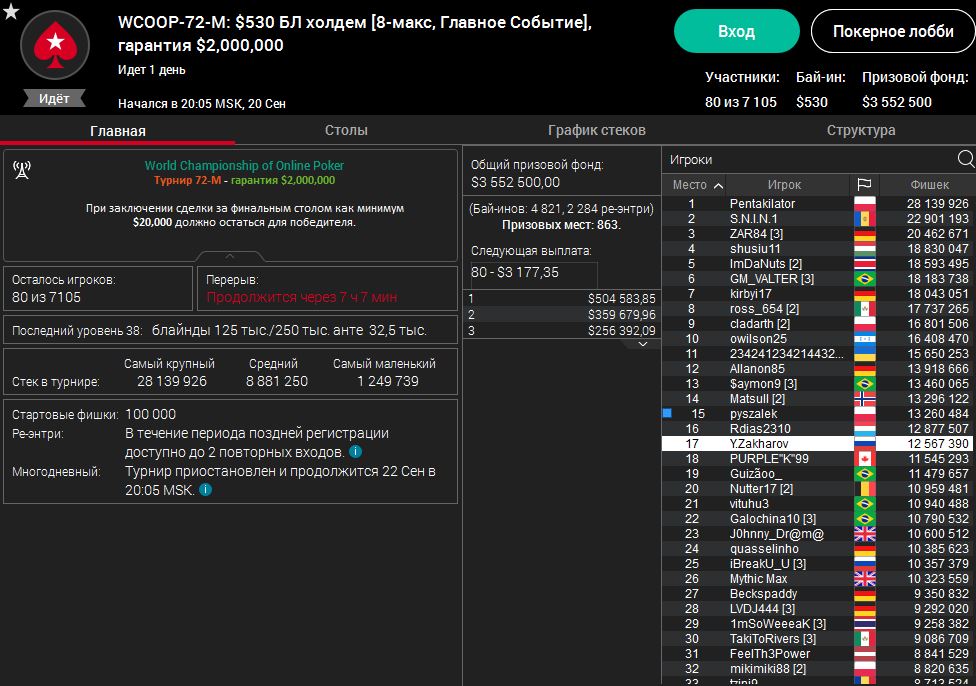Open the Столы tab

click(346, 130)
